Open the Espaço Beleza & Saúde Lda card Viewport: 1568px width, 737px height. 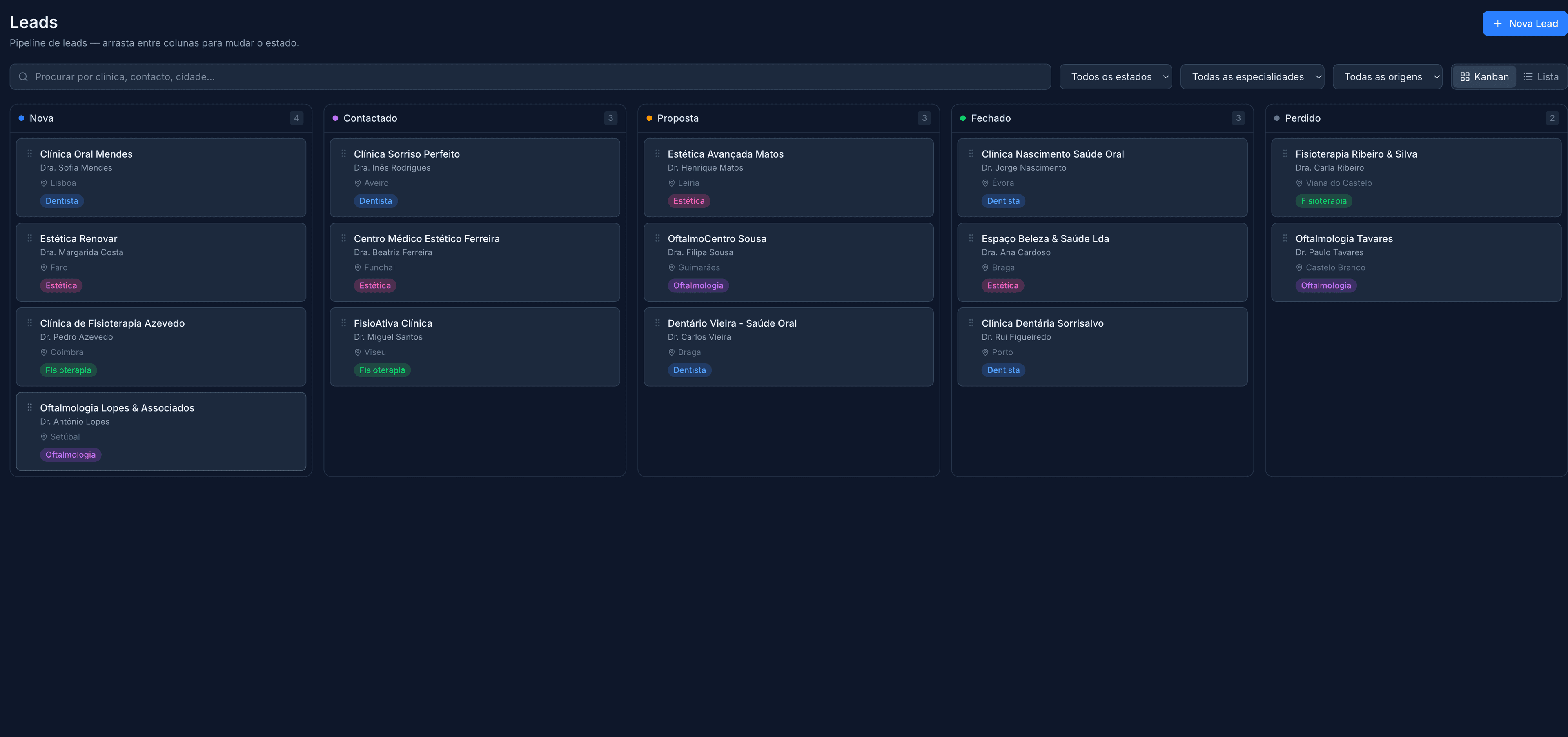(x=1102, y=262)
